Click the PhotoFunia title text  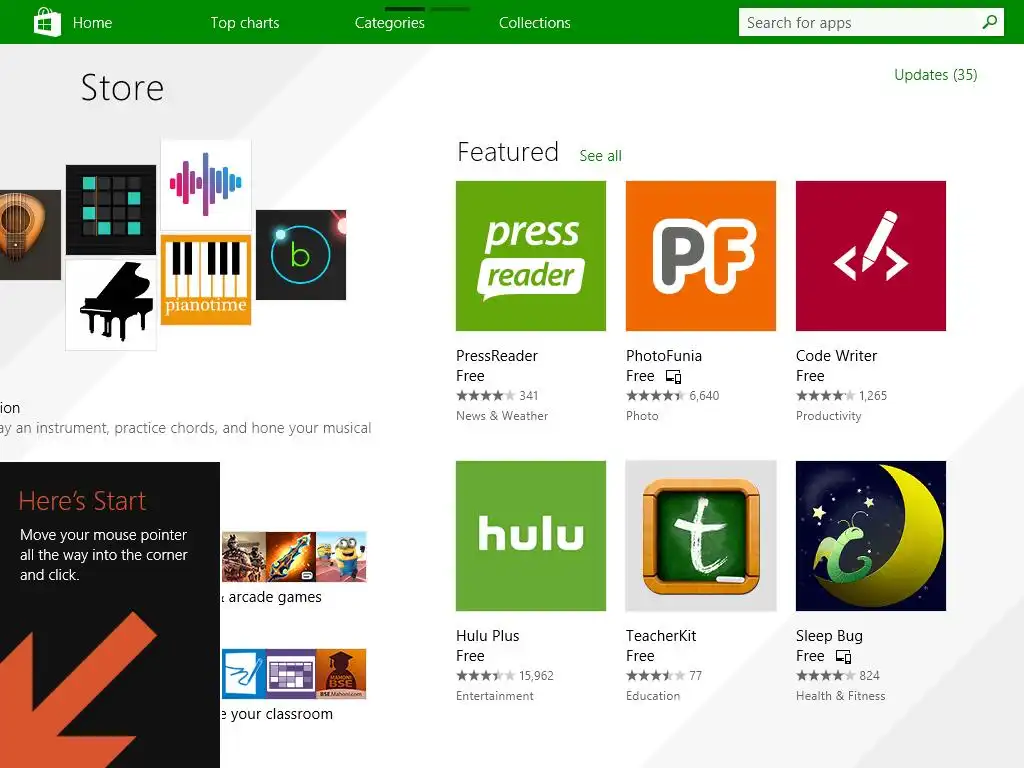[x=664, y=356]
